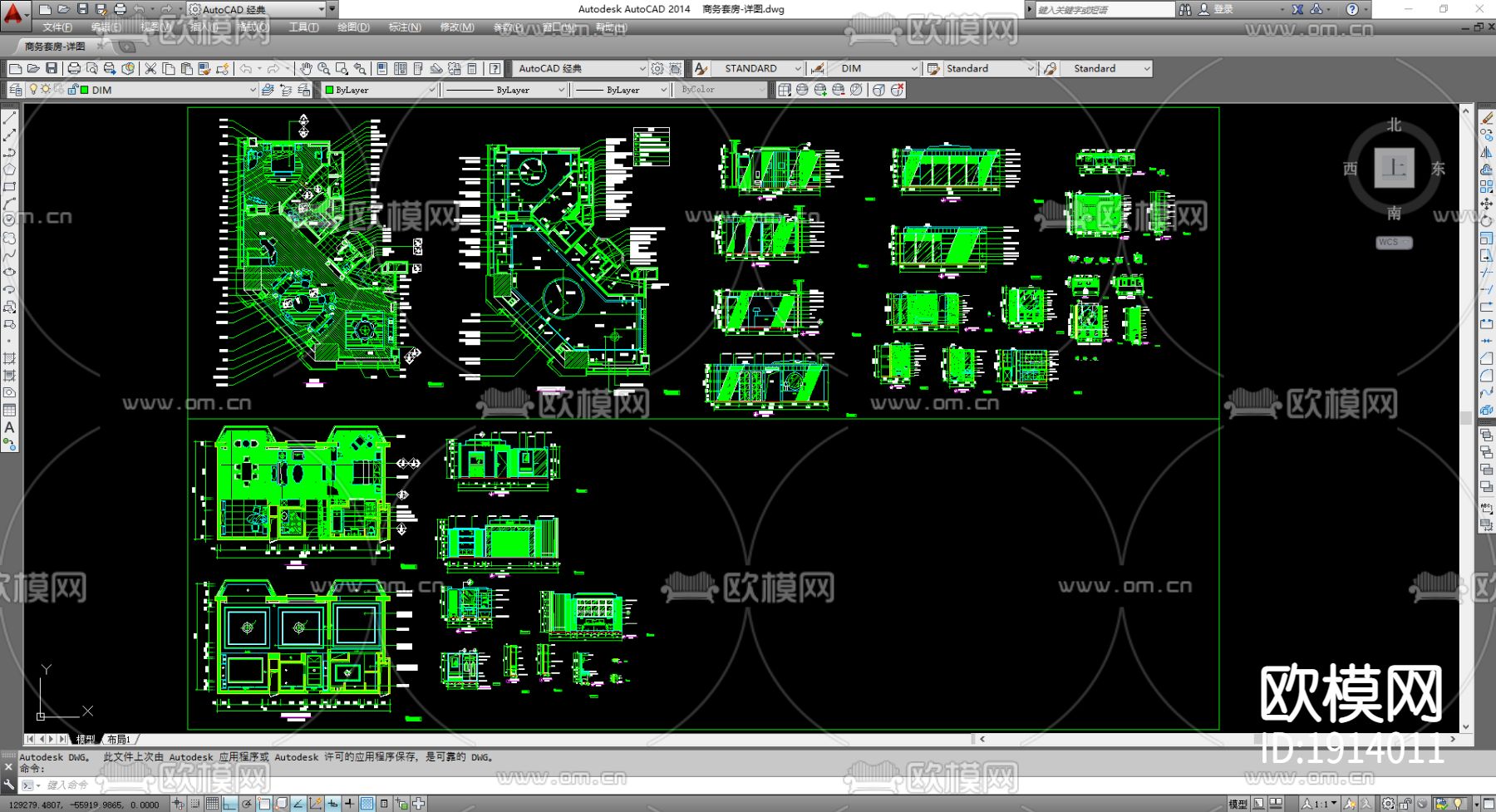
Task: Toggle ortho mode in status bar
Action: 229,804
